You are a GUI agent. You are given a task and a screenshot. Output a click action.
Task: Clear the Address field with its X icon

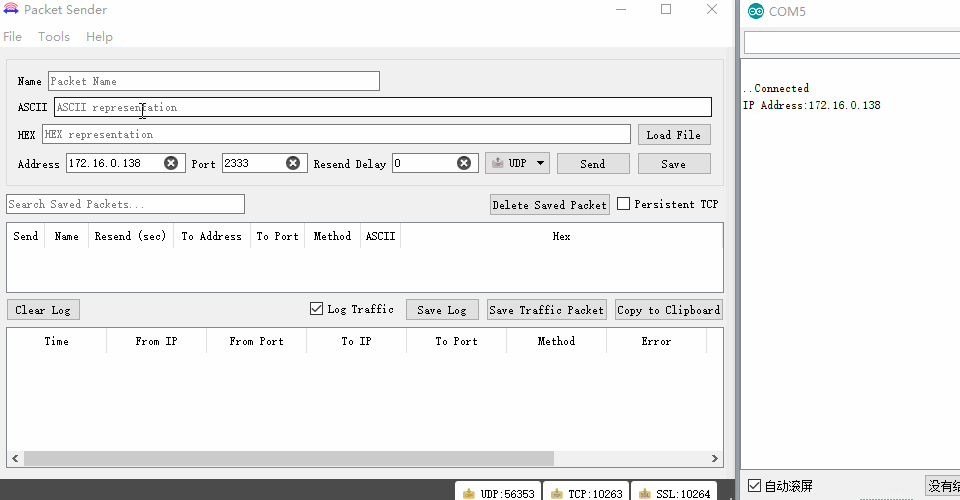171,163
